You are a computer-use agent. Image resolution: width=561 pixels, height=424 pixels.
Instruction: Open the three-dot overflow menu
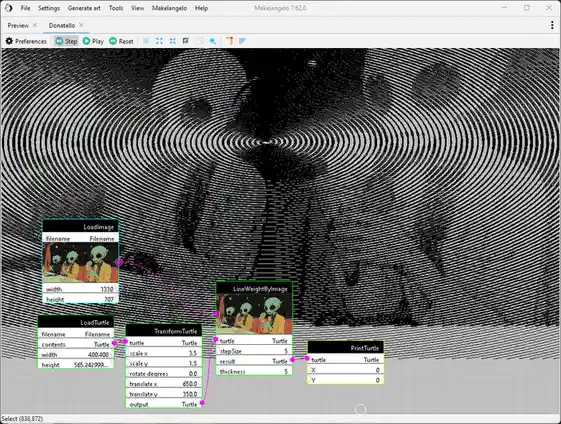coord(552,25)
